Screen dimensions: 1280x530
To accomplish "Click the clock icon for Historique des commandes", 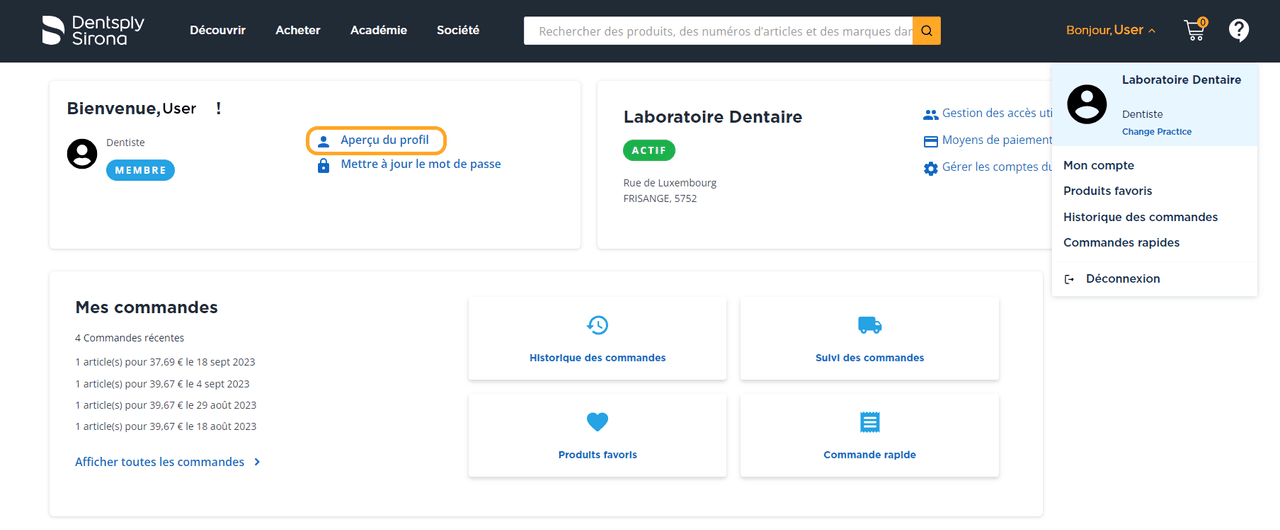I will [x=597, y=325].
